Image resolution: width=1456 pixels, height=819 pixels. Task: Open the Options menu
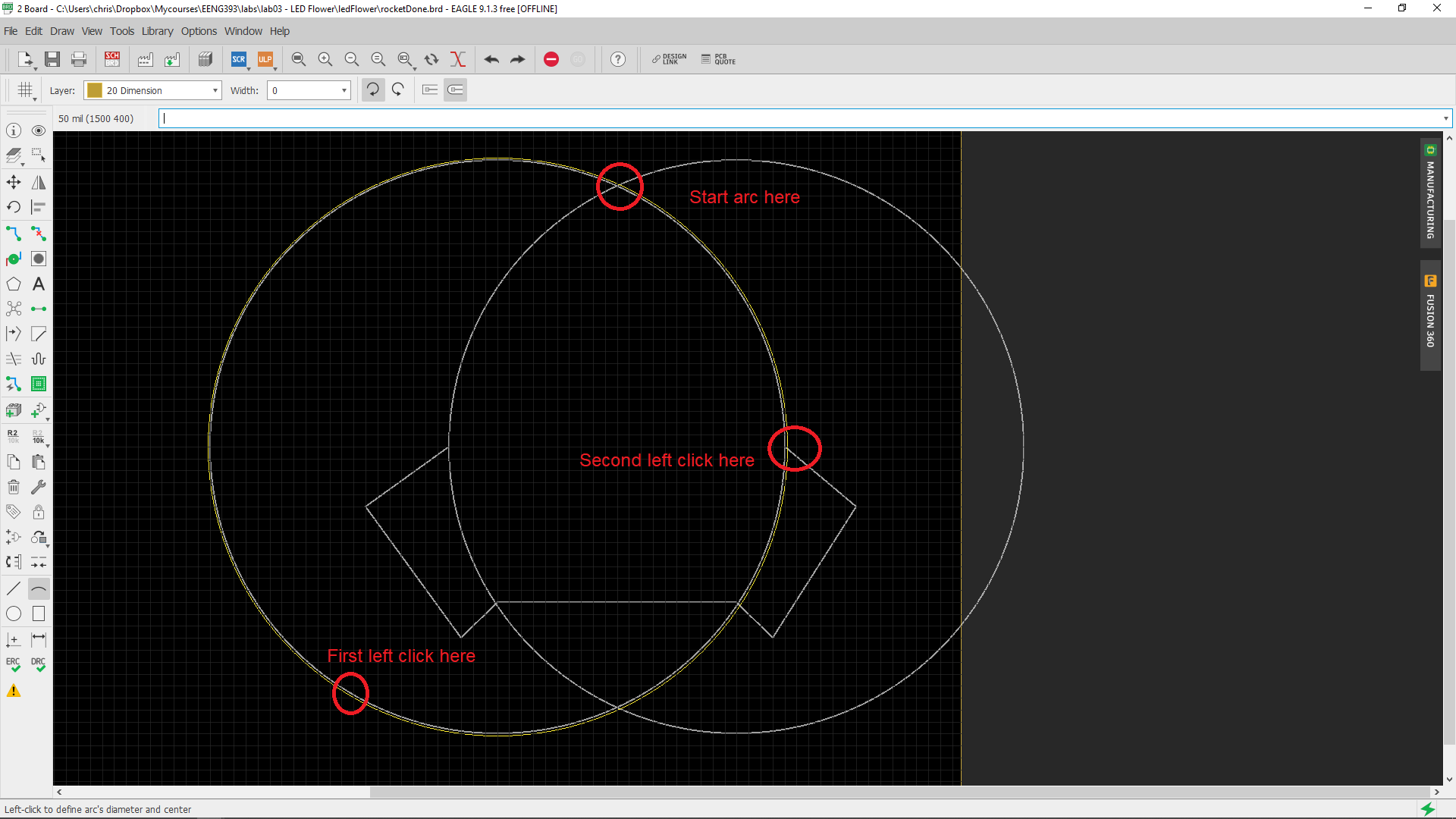coord(199,31)
